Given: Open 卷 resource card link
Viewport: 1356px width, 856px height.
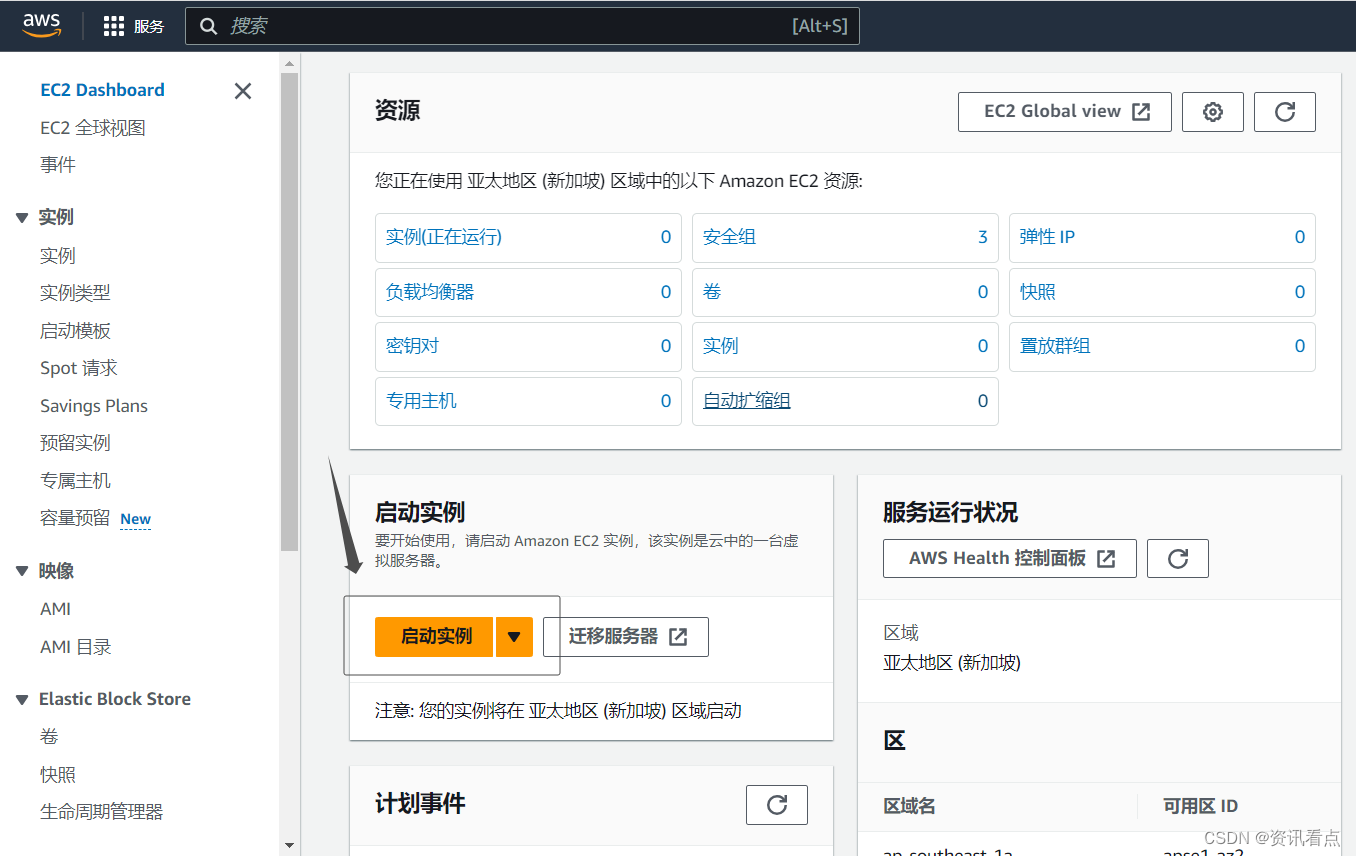Looking at the screenshot, I should coord(712,292).
